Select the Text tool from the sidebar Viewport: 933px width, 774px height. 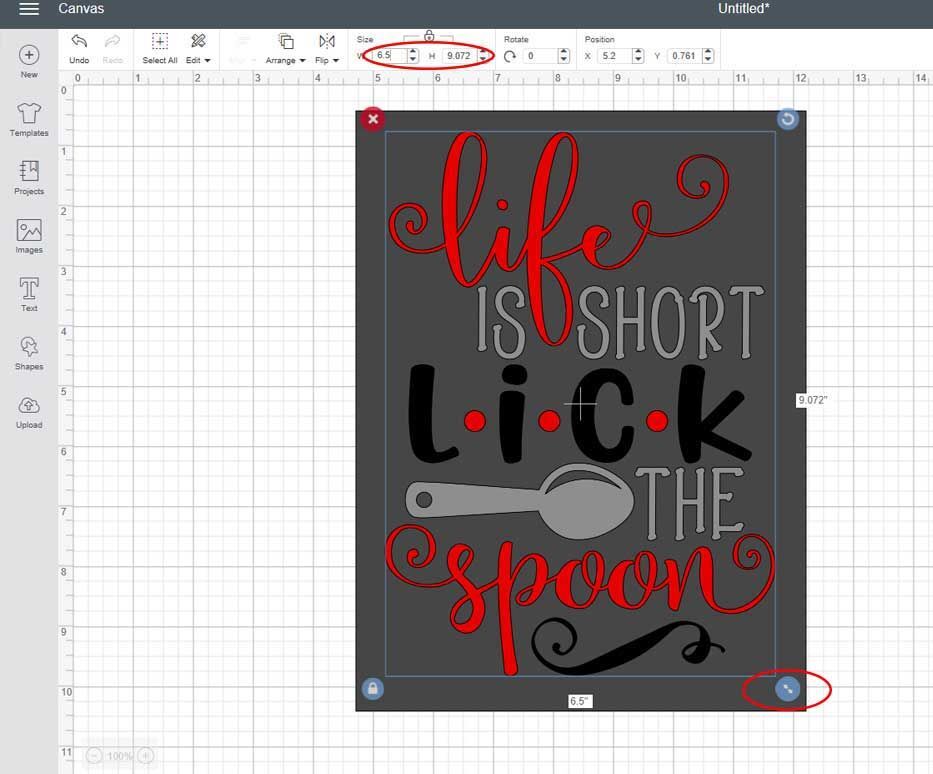[x=29, y=293]
